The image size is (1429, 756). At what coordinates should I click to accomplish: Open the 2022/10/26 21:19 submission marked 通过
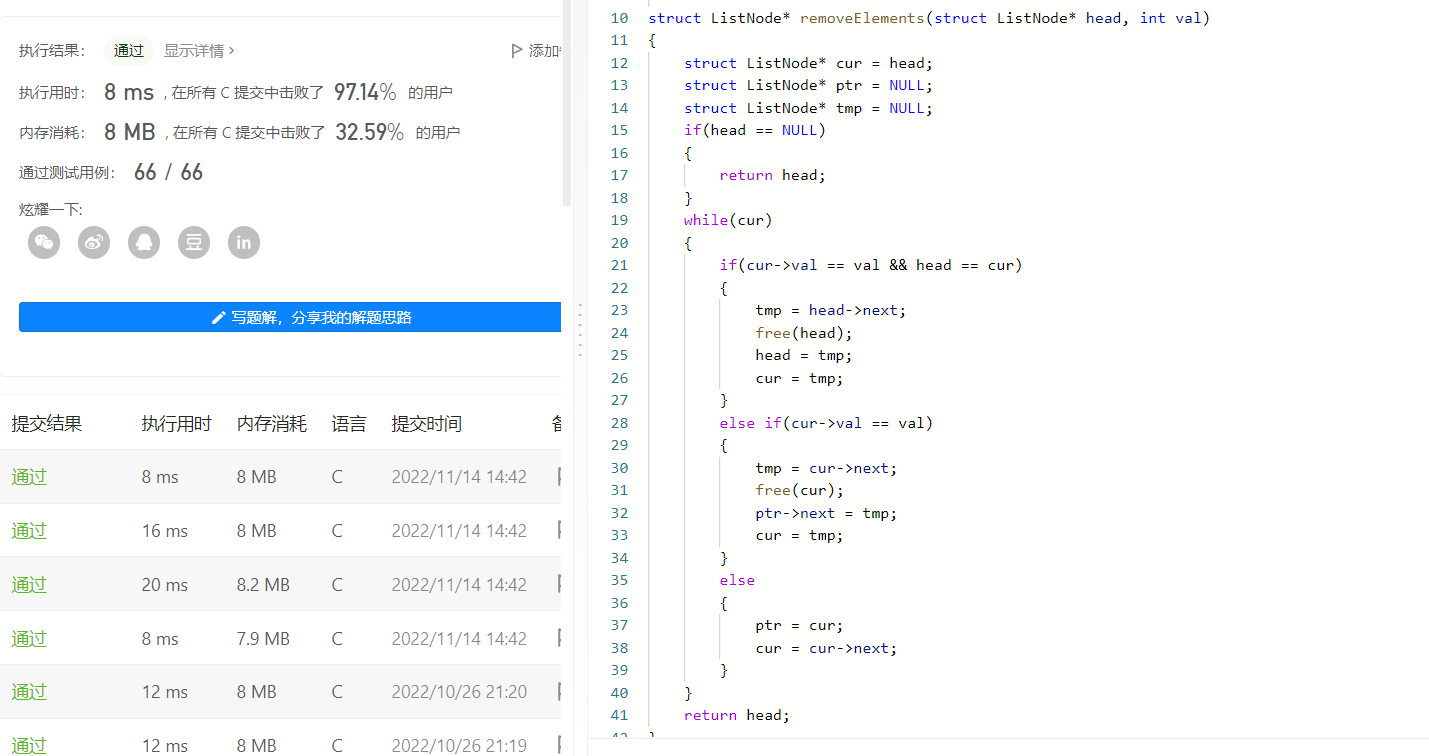(29, 745)
